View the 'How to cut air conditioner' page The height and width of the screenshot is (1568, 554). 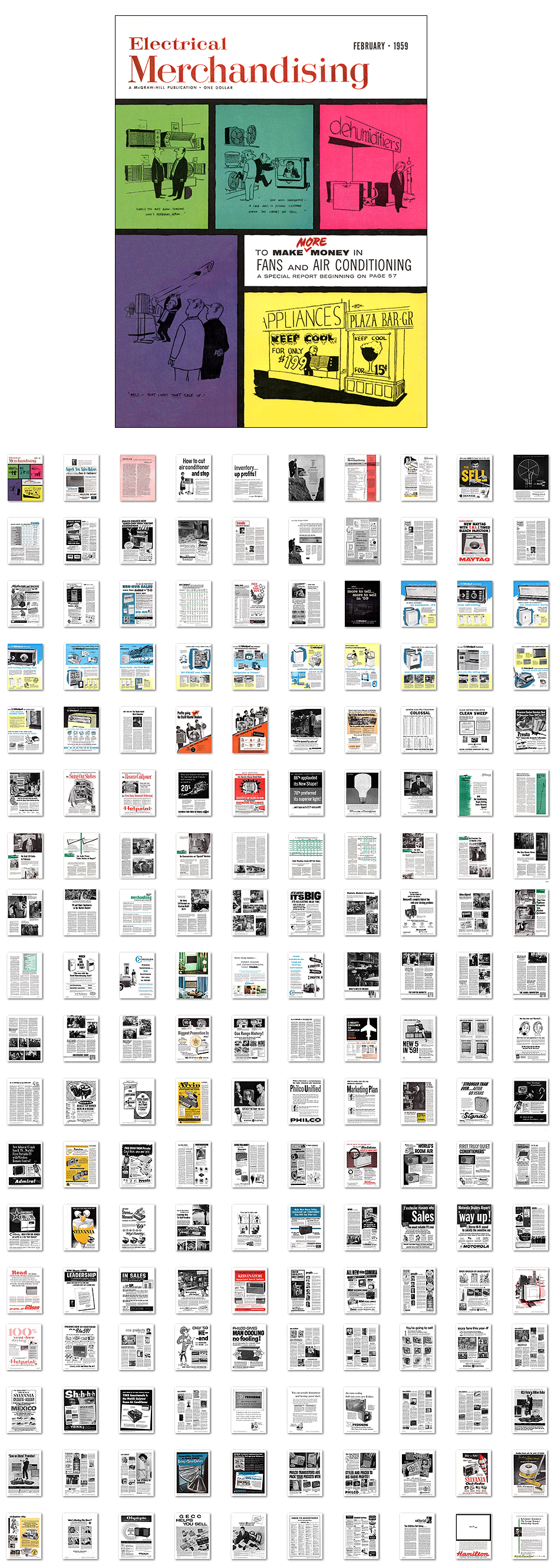click(194, 478)
